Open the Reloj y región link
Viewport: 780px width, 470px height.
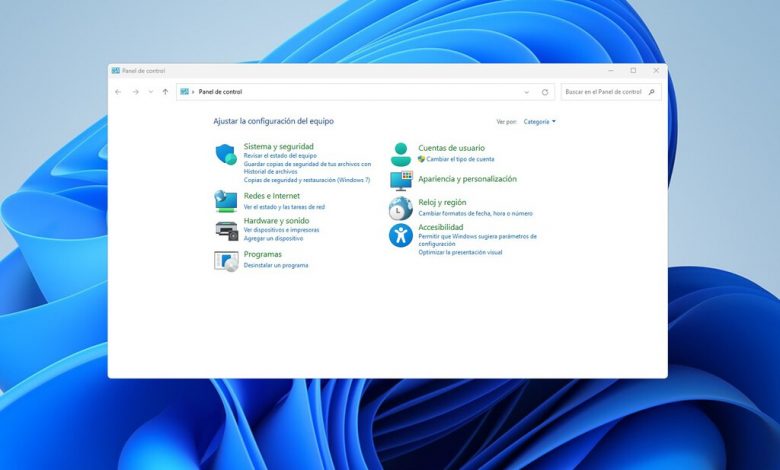pyautogui.click(x=442, y=202)
